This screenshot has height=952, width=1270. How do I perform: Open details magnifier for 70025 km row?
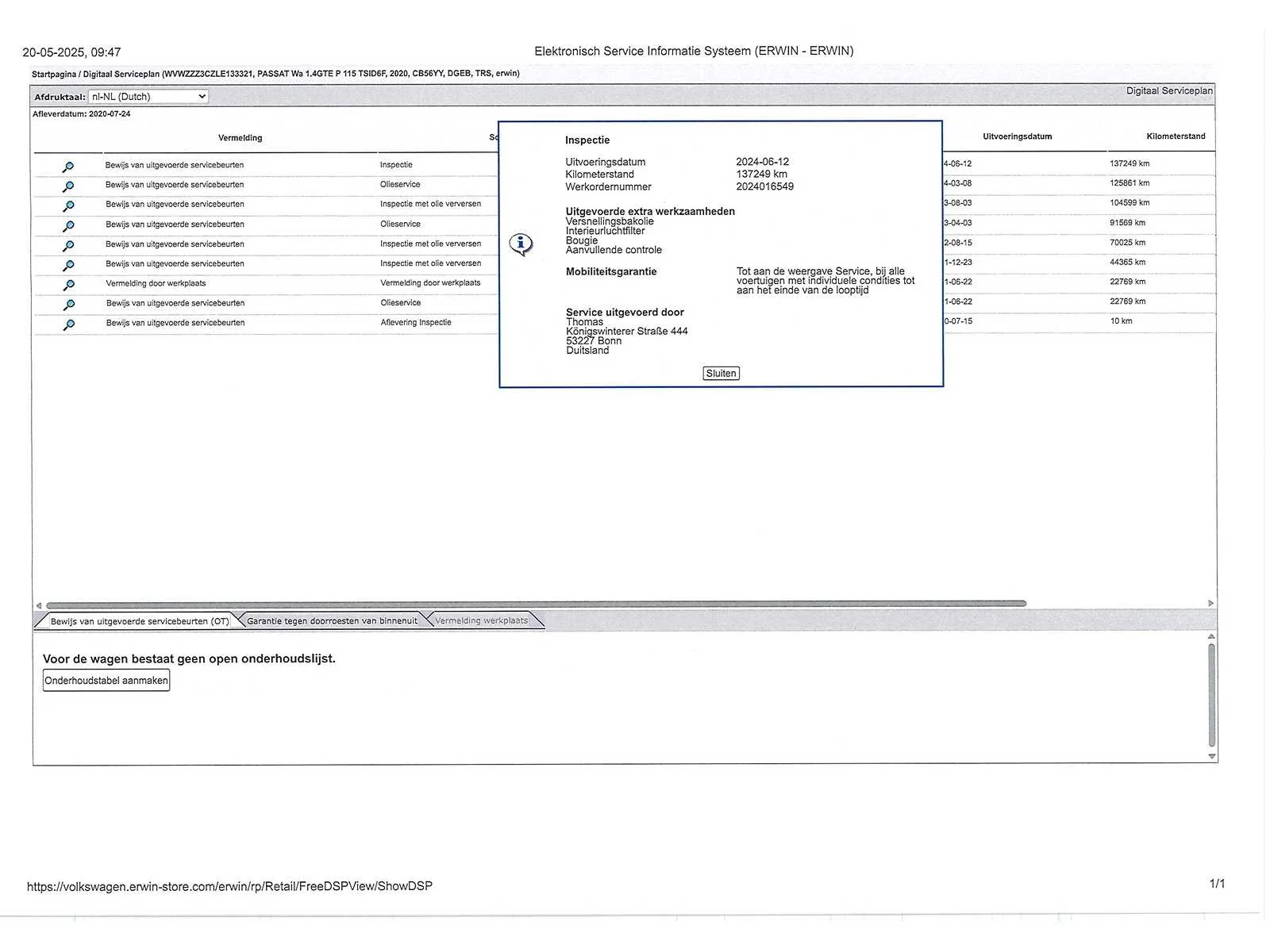(x=68, y=246)
